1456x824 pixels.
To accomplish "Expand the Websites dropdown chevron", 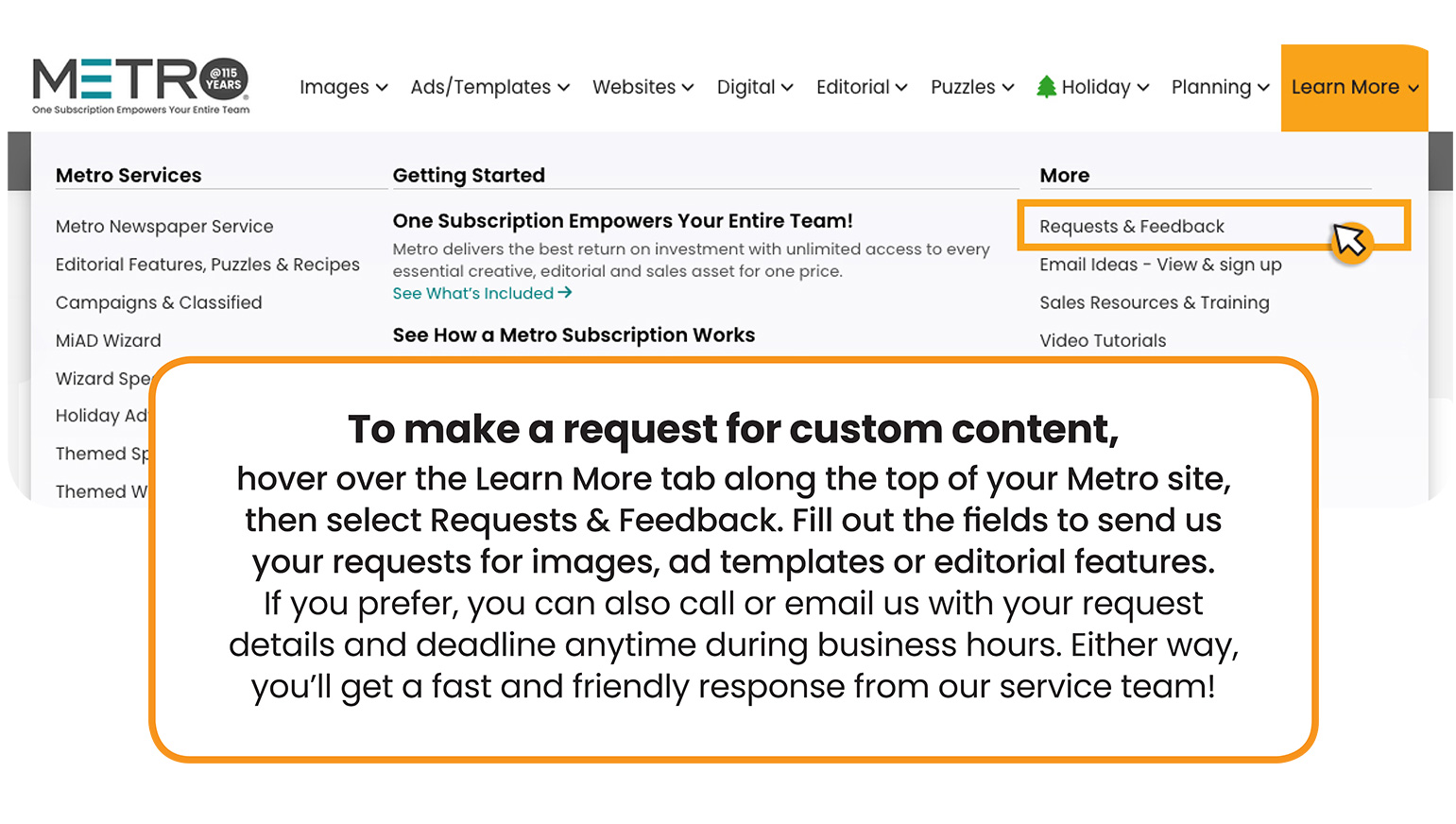I will 688,88.
